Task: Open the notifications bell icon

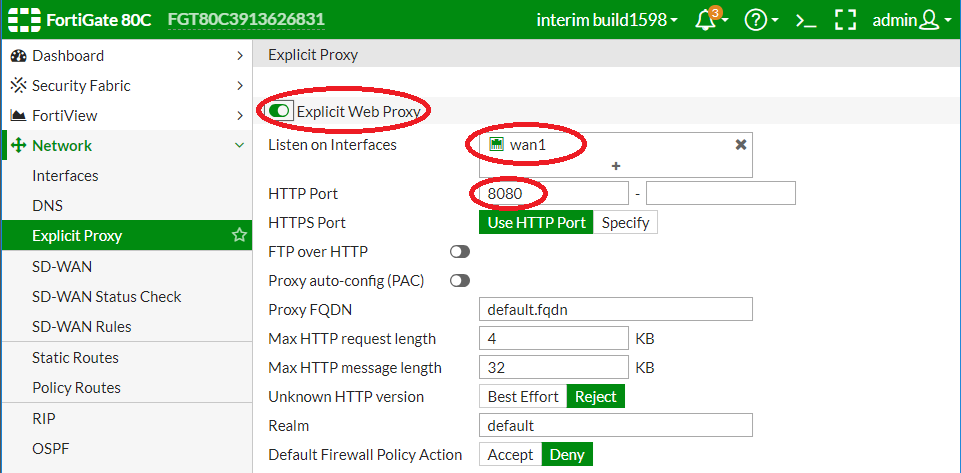Action: point(705,21)
